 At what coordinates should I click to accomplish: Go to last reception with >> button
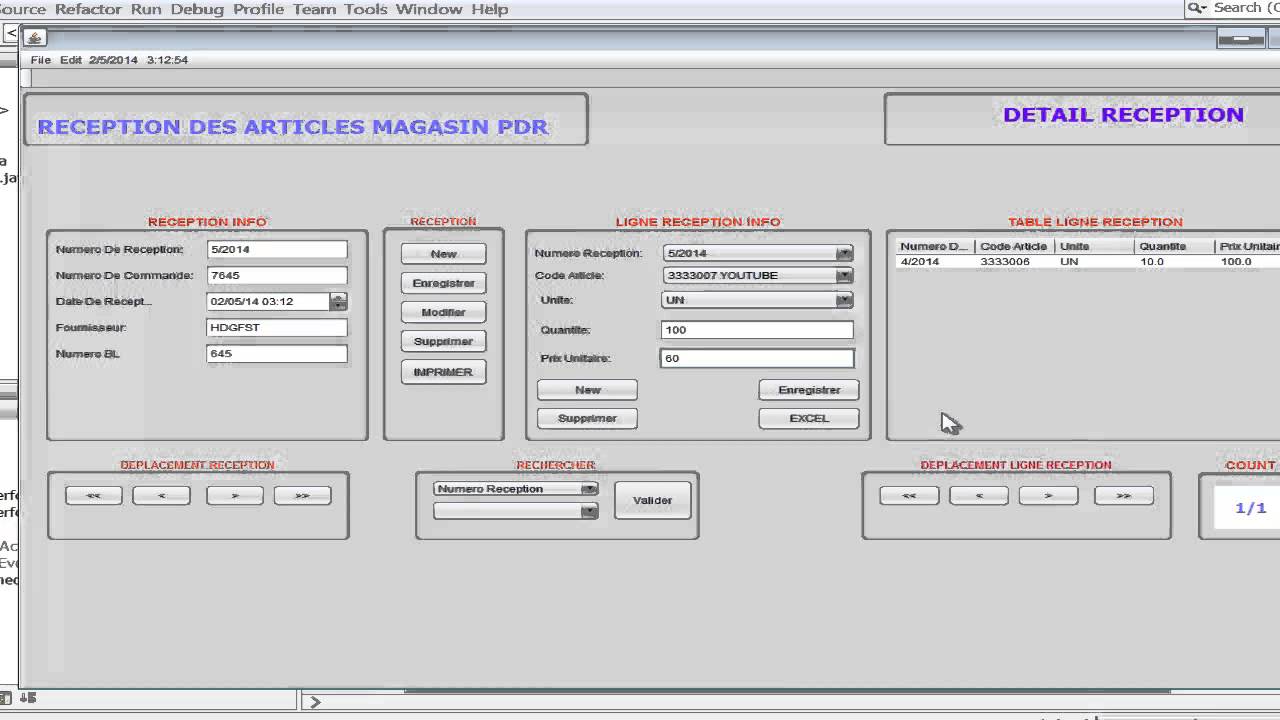point(302,495)
